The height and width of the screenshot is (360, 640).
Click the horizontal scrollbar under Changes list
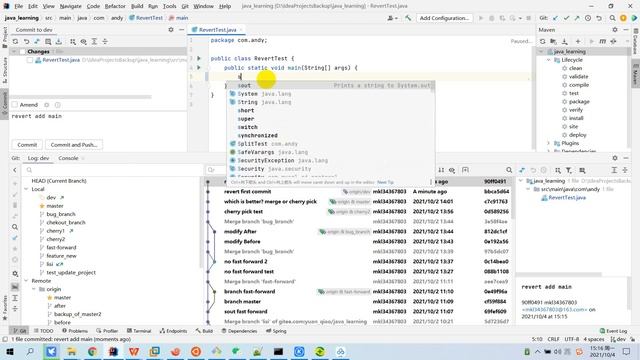(81, 97)
